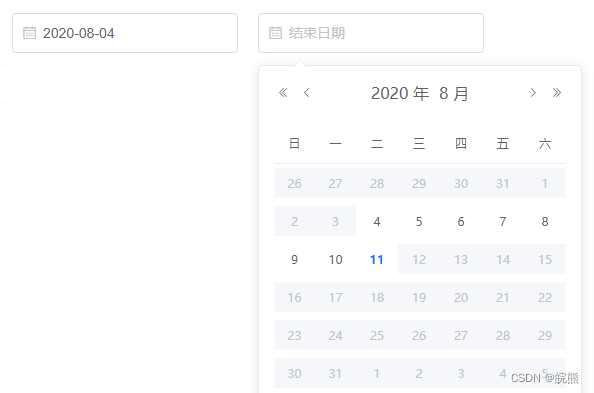This screenshot has width=594, height=393.
Task: Click weekday header 四
Action: 461,144
